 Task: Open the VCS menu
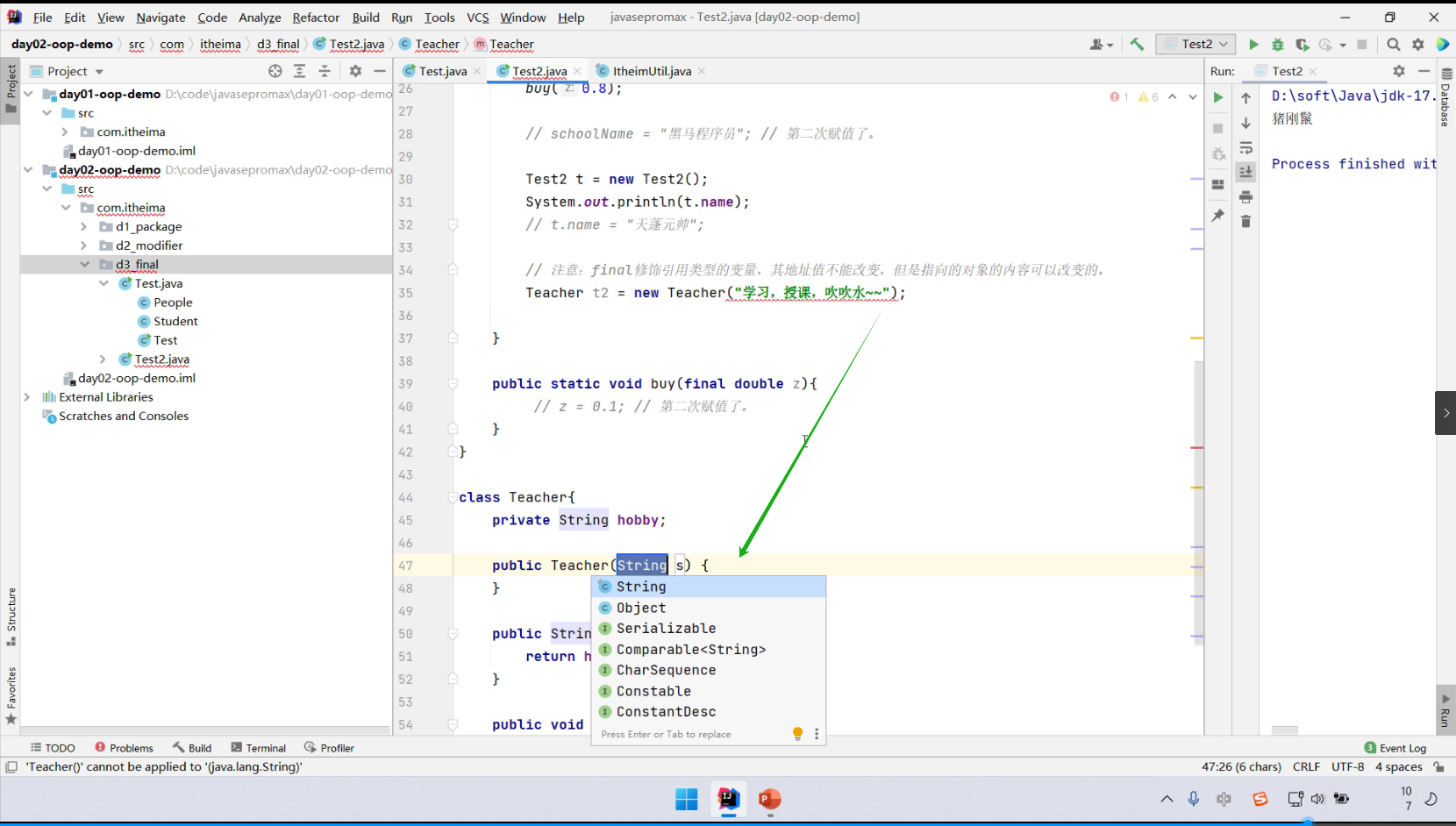point(478,18)
